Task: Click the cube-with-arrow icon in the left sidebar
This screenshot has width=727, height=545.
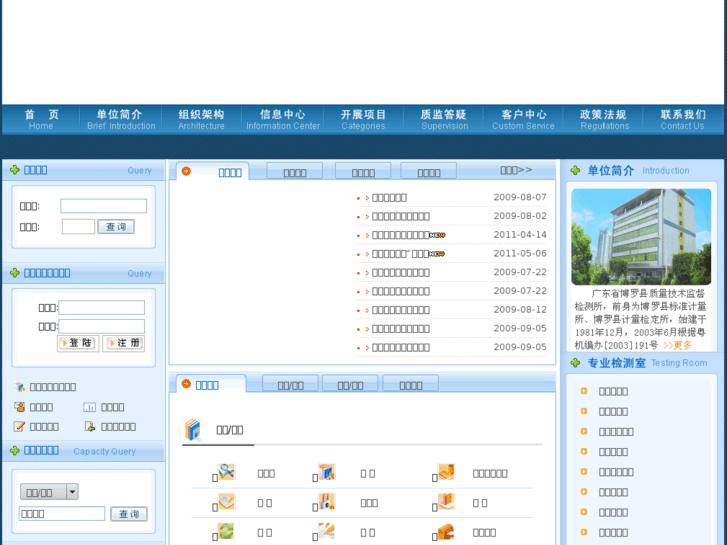Action: (19, 387)
